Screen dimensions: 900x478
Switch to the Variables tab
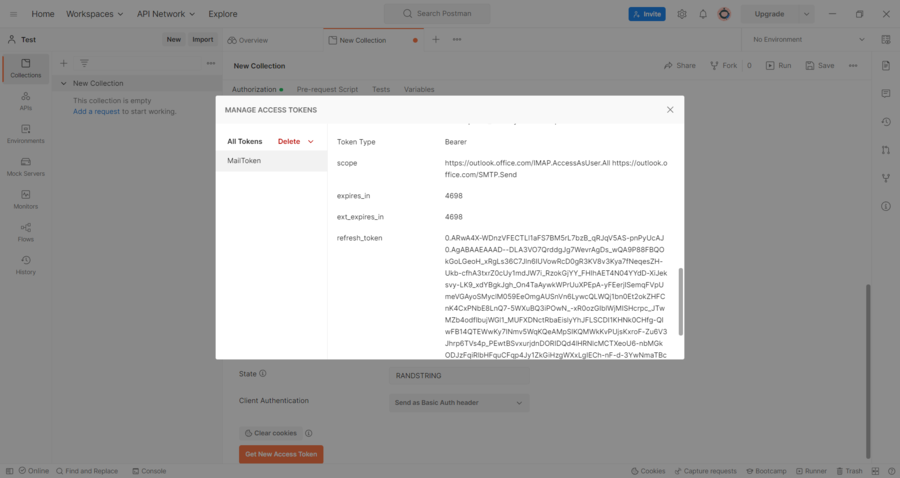click(419, 90)
